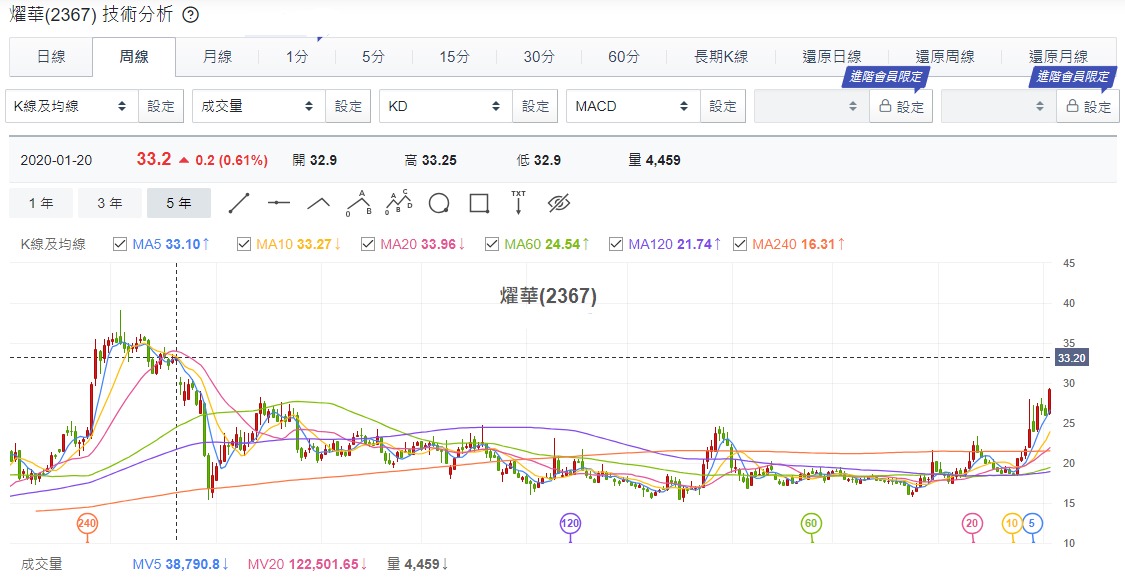Click the orange 240 marker on the timeline
The width and height of the screenshot is (1125, 577).
click(x=87, y=523)
